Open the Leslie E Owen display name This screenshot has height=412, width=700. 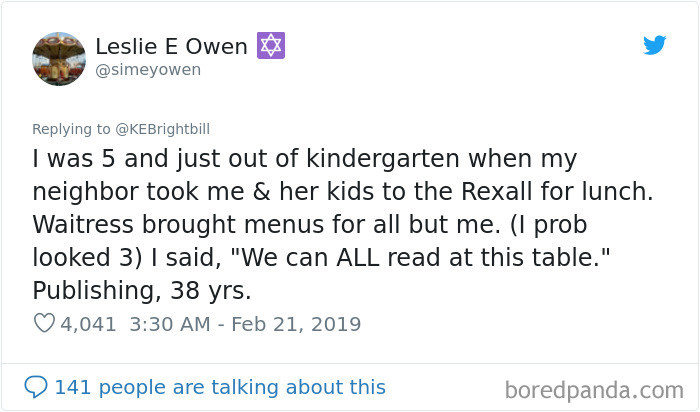click(172, 46)
